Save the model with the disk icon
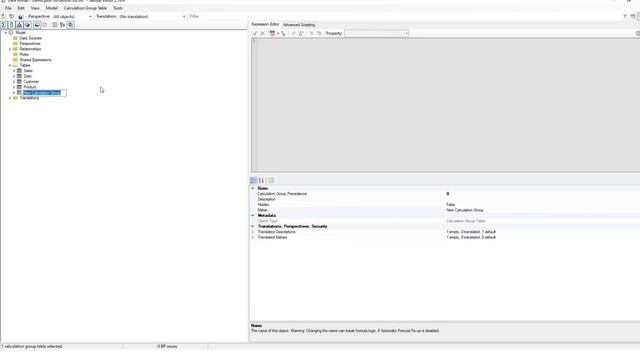The width and height of the screenshot is (640, 360). [x=20, y=16]
